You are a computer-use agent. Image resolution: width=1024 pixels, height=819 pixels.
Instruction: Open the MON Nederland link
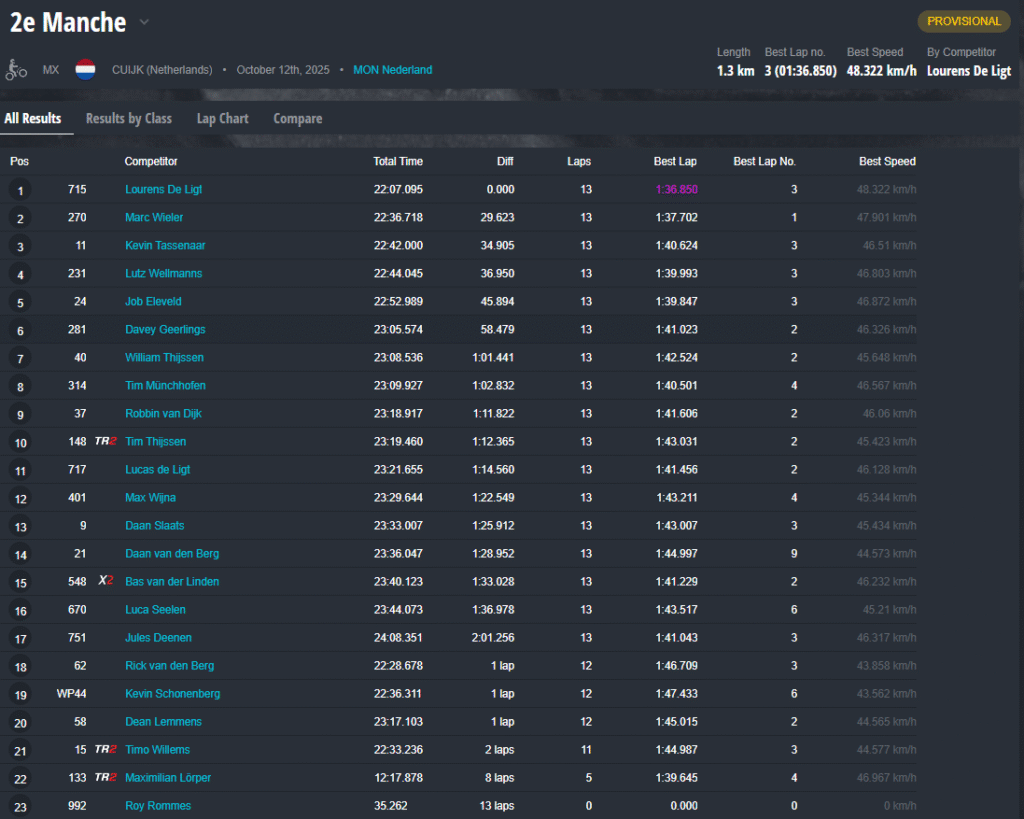click(x=392, y=70)
